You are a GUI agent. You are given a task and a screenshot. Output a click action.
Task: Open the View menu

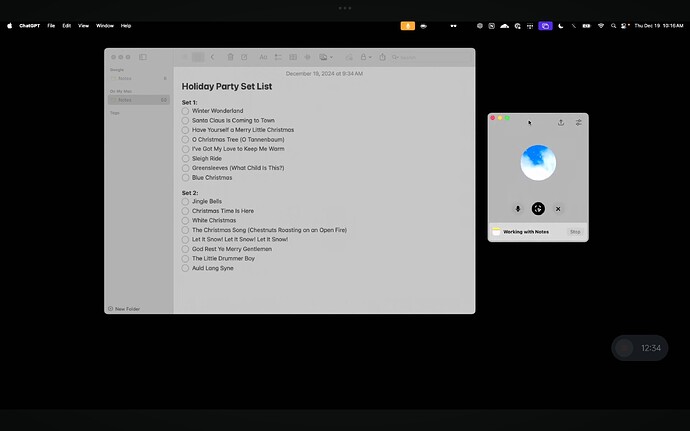tap(84, 26)
